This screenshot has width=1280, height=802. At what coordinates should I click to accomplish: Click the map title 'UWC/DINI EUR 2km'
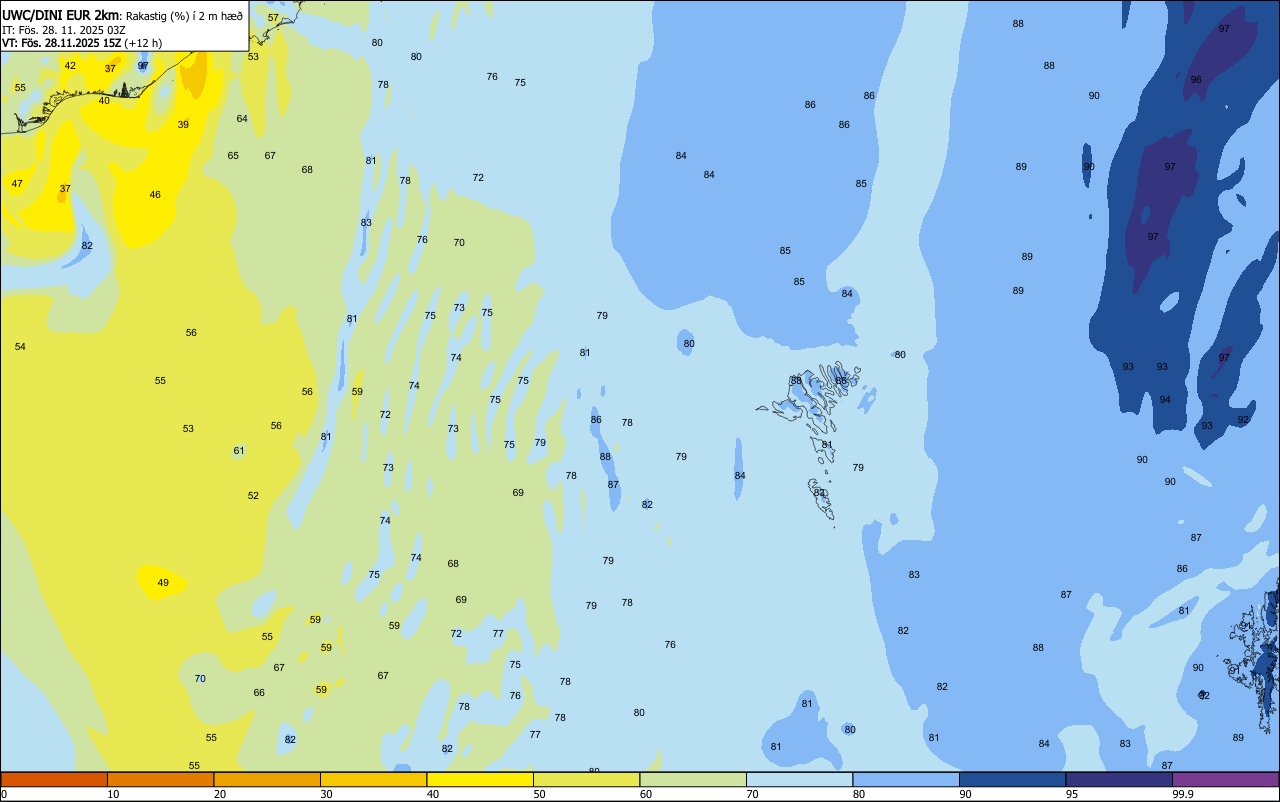(60, 15)
